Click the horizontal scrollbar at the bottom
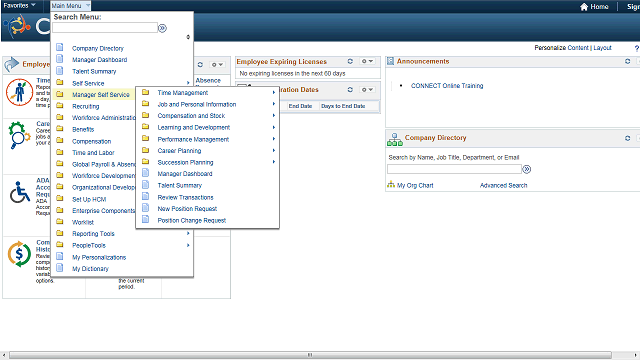Screen dimensions: 640x360 coord(310,355)
